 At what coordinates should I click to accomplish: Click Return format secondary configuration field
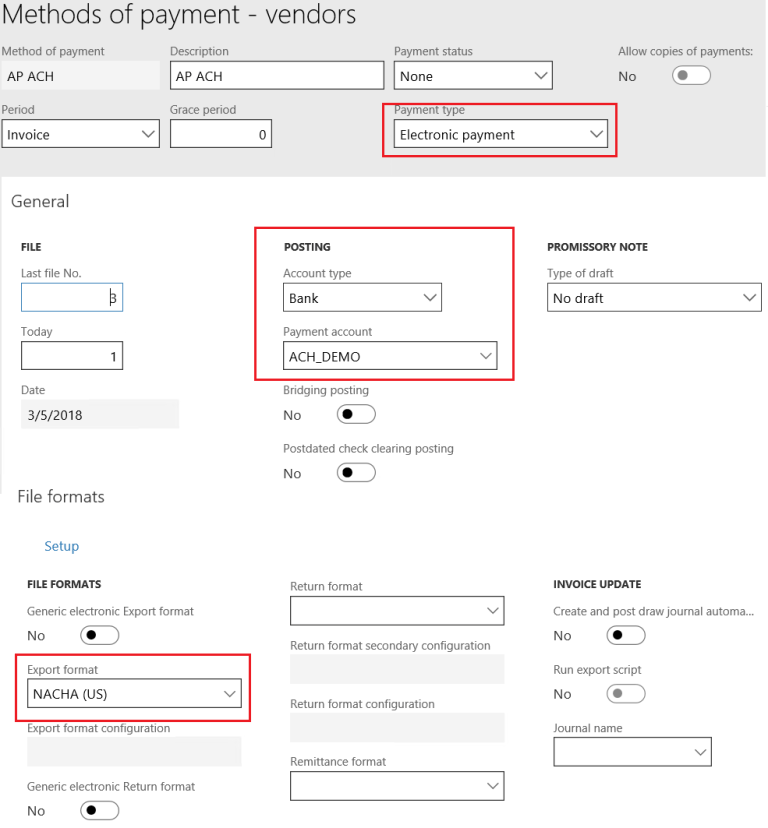click(x=397, y=670)
